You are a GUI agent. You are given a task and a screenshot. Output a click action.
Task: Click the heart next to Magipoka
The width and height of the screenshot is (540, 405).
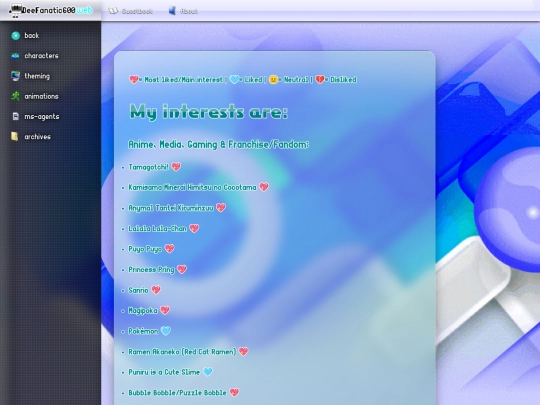[x=165, y=310]
